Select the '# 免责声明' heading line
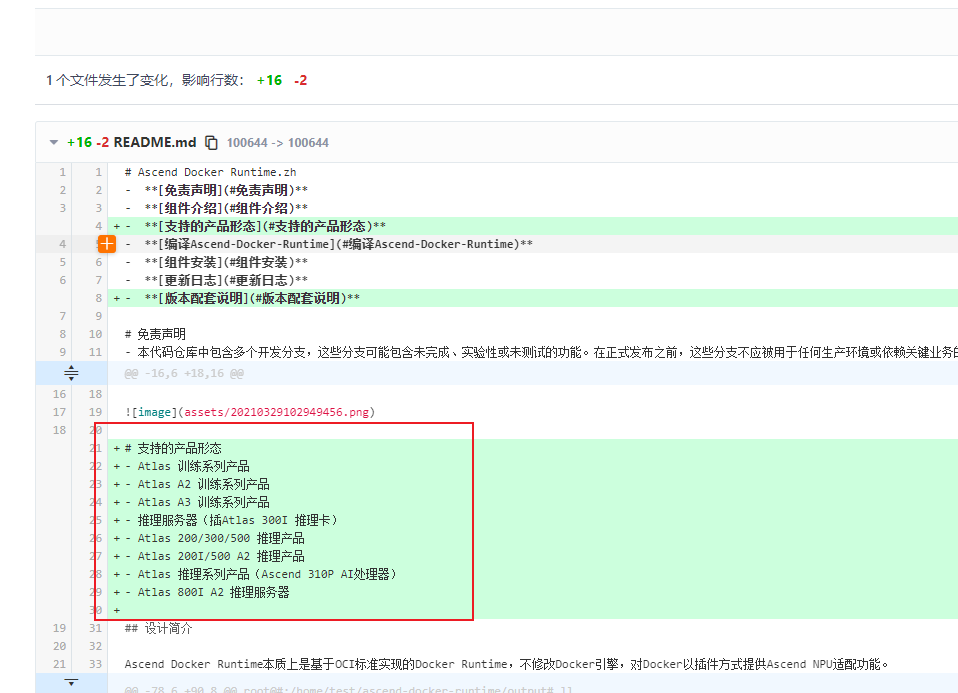The width and height of the screenshot is (958, 693). [155, 334]
